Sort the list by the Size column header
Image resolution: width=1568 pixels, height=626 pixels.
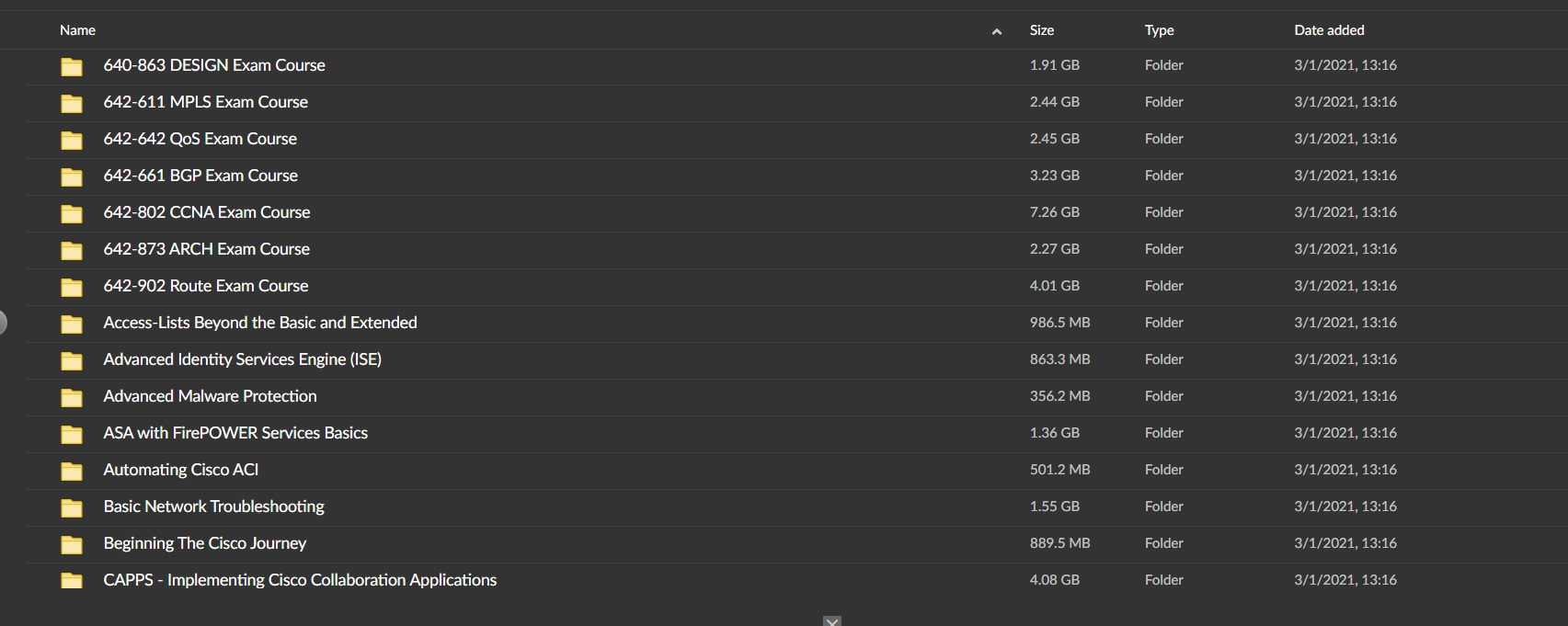click(x=1042, y=30)
